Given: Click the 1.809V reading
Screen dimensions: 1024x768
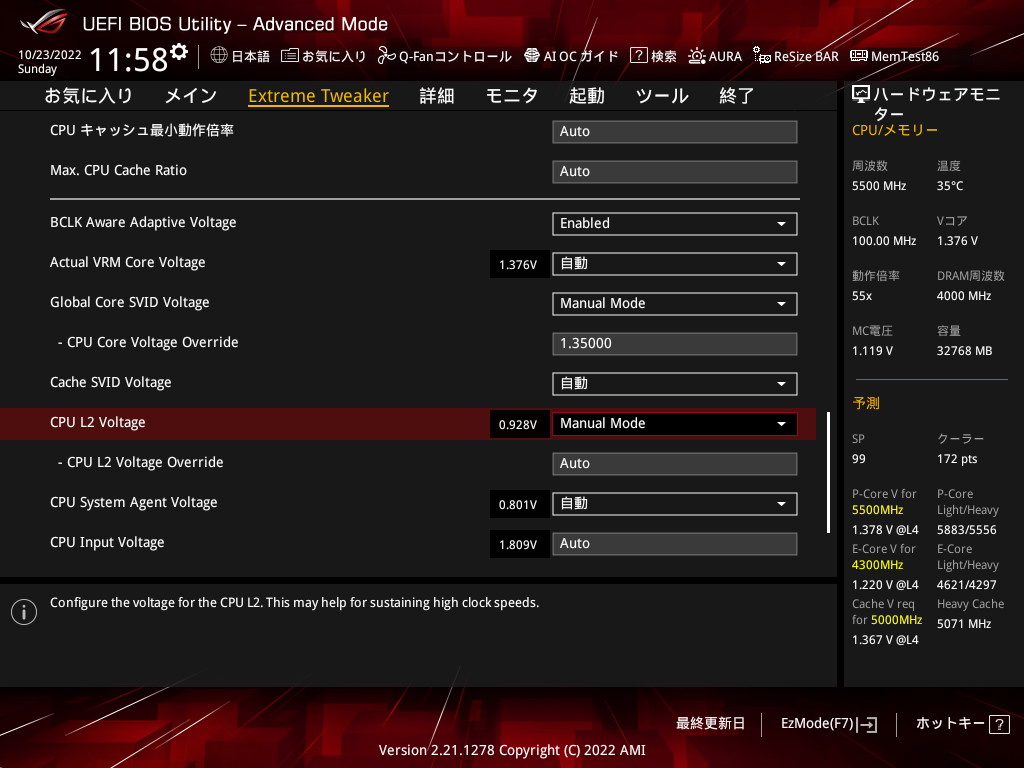Looking at the screenshot, I should [518, 545].
